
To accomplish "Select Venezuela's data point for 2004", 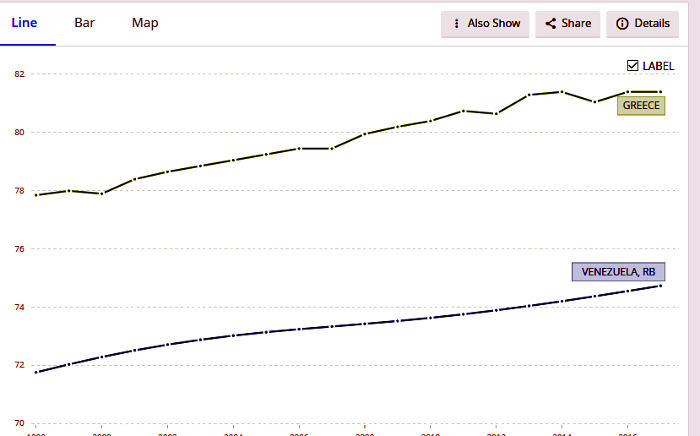I will 234,335.
